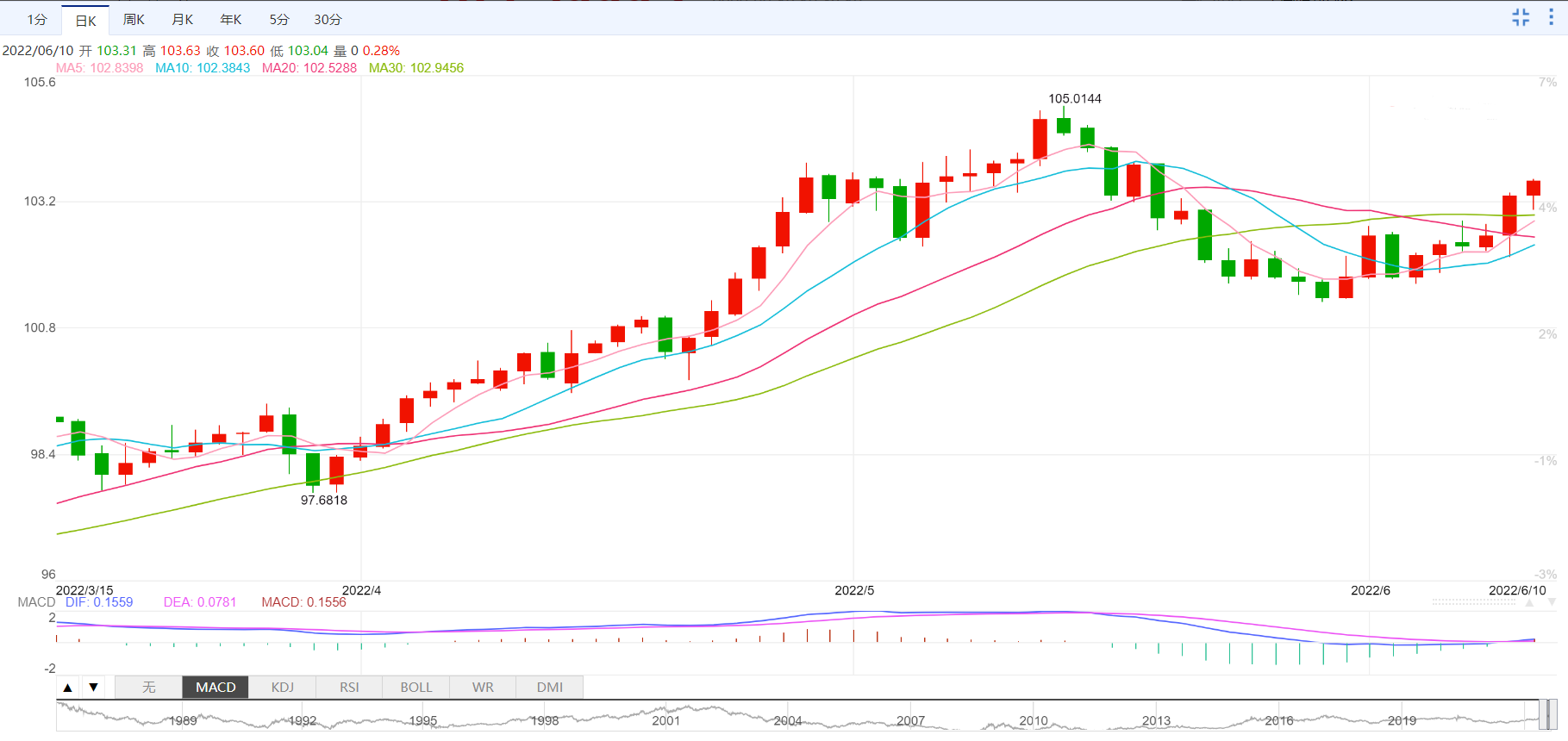Click the 收 103.60 closing price
The width and height of the screenshot is (1568, 741).
tap(235, 51)
